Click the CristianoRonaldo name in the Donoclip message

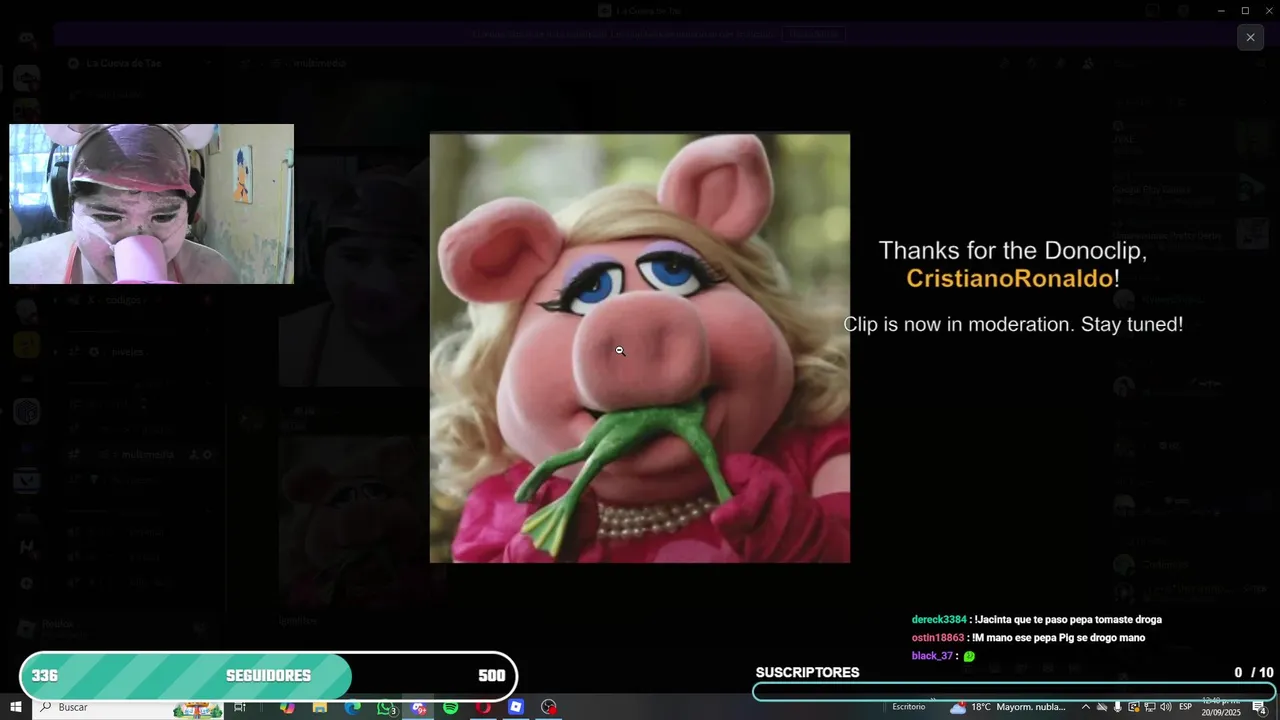pos(1009,278)
